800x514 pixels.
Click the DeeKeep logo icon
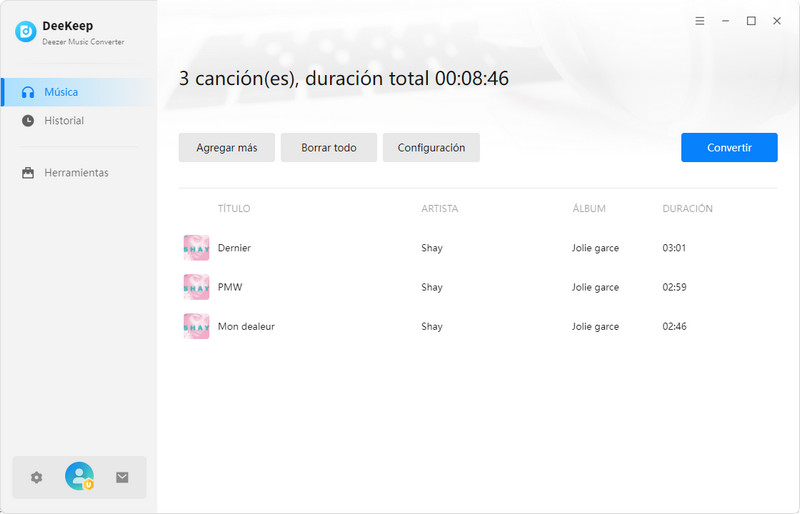[26, 32]
